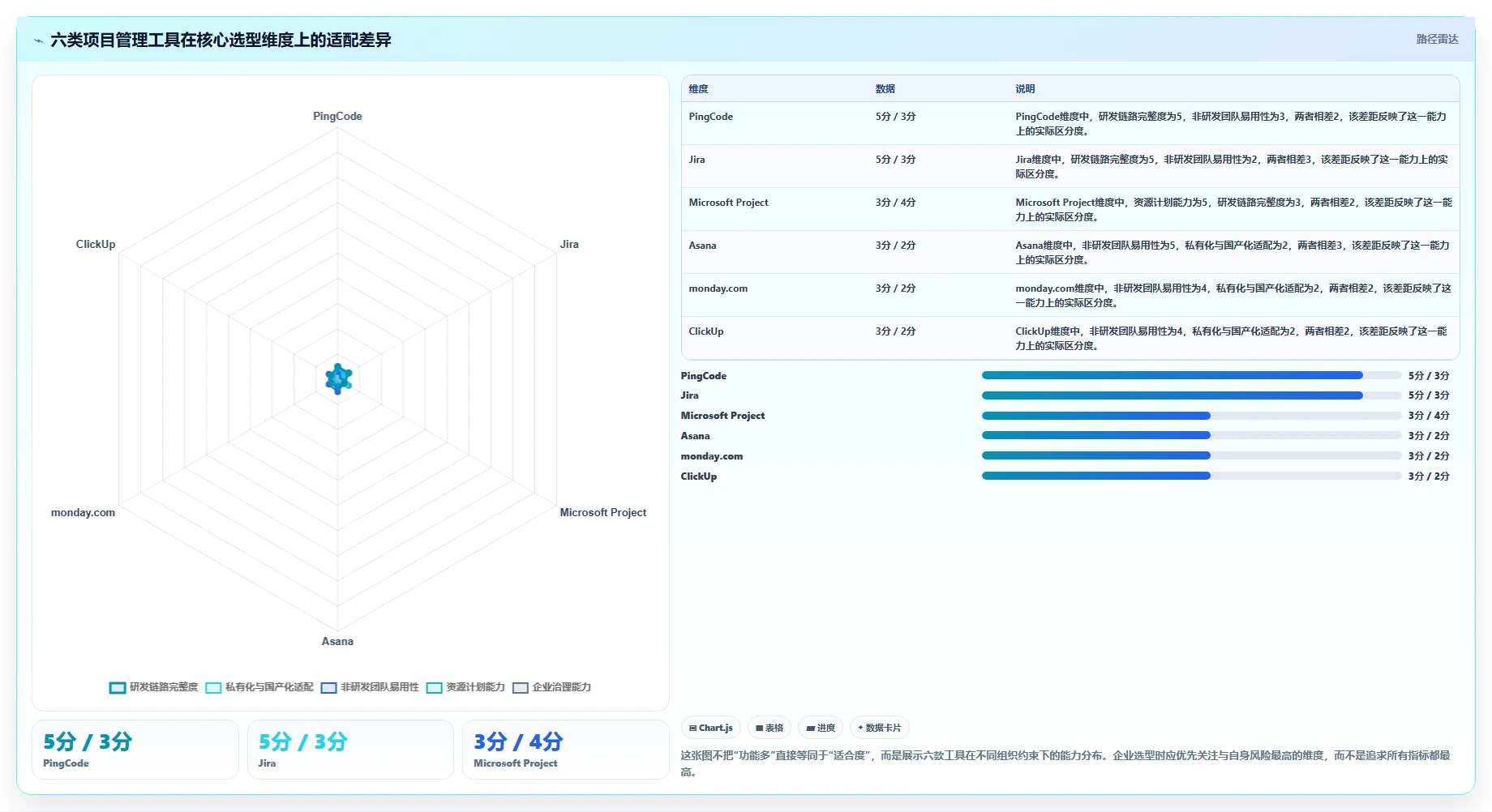
Task: Click the Asana progress bar
Action: pos(1191,435)
